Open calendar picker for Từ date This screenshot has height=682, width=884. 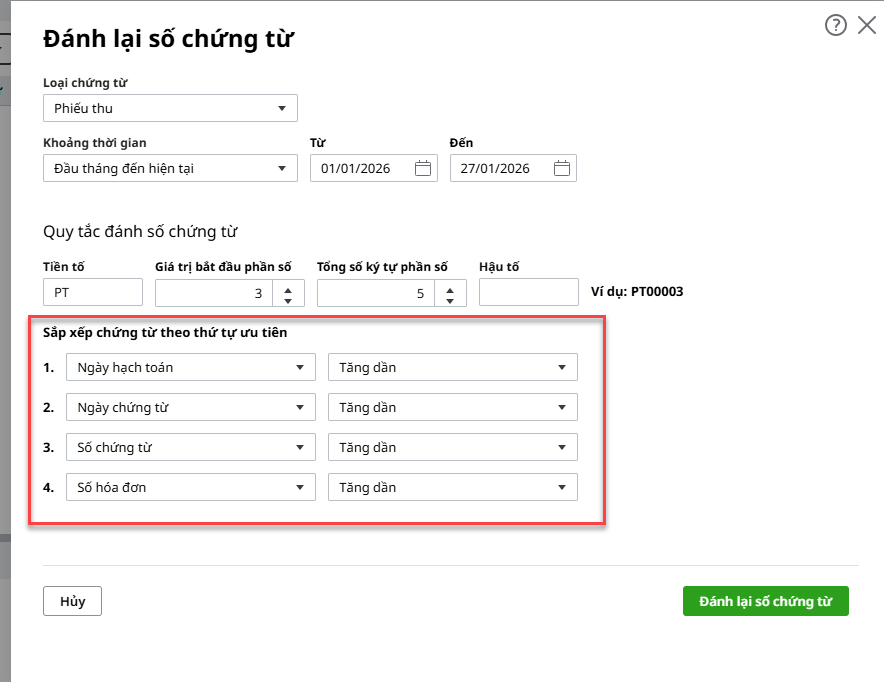coord(423,169)
